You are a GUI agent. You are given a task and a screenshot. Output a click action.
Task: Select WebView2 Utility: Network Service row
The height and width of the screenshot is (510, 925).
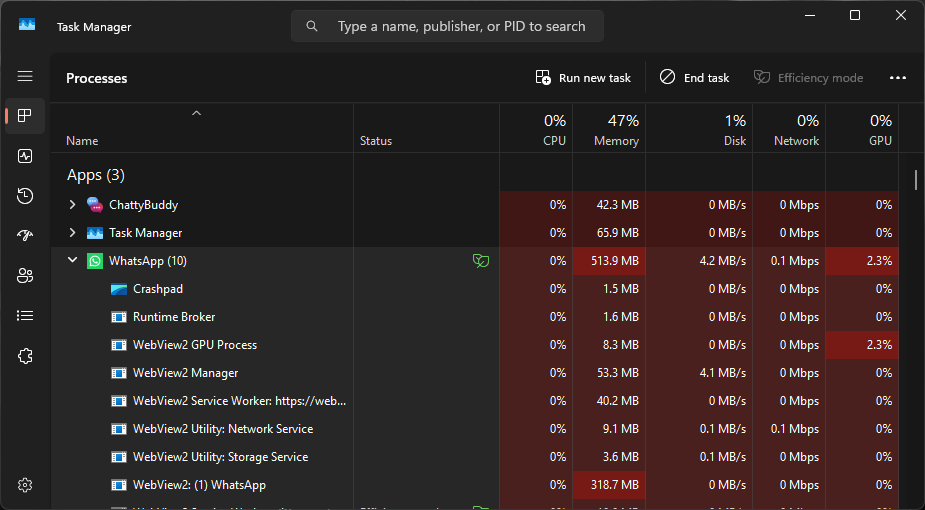pyautogui.click(x=475, y=429)
